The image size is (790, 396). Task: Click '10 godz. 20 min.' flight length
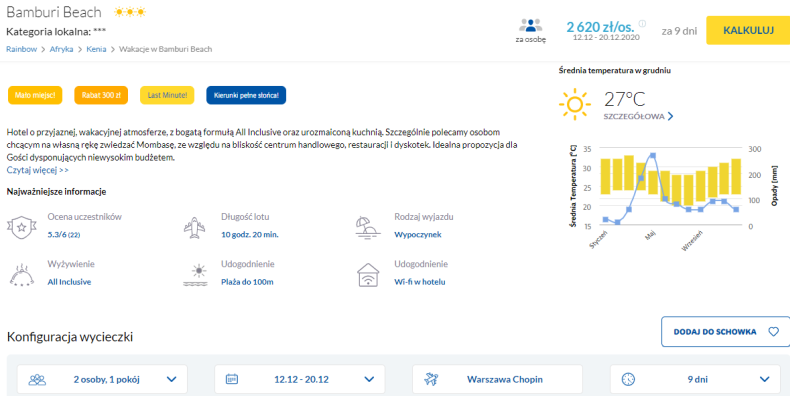click(x=249, y=234)
